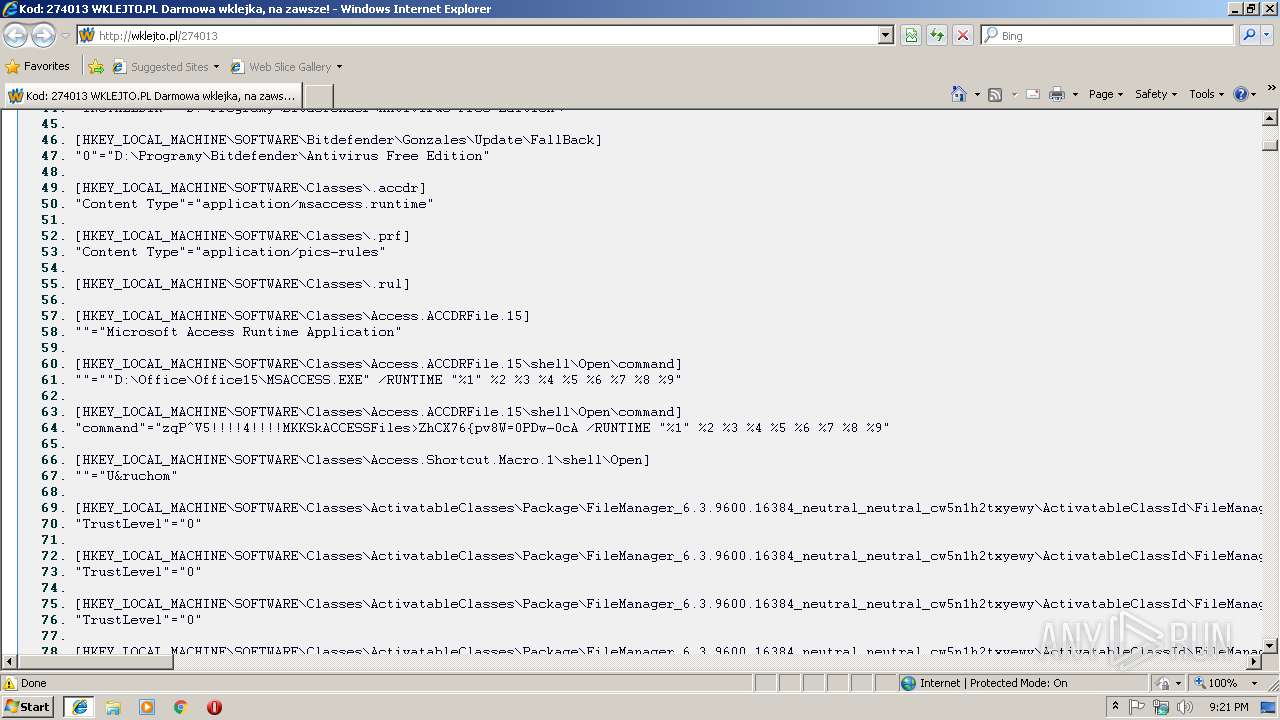Click the RSS feeds icon
This screenshot has height=720, width=1280.
[x=995, y=94]
